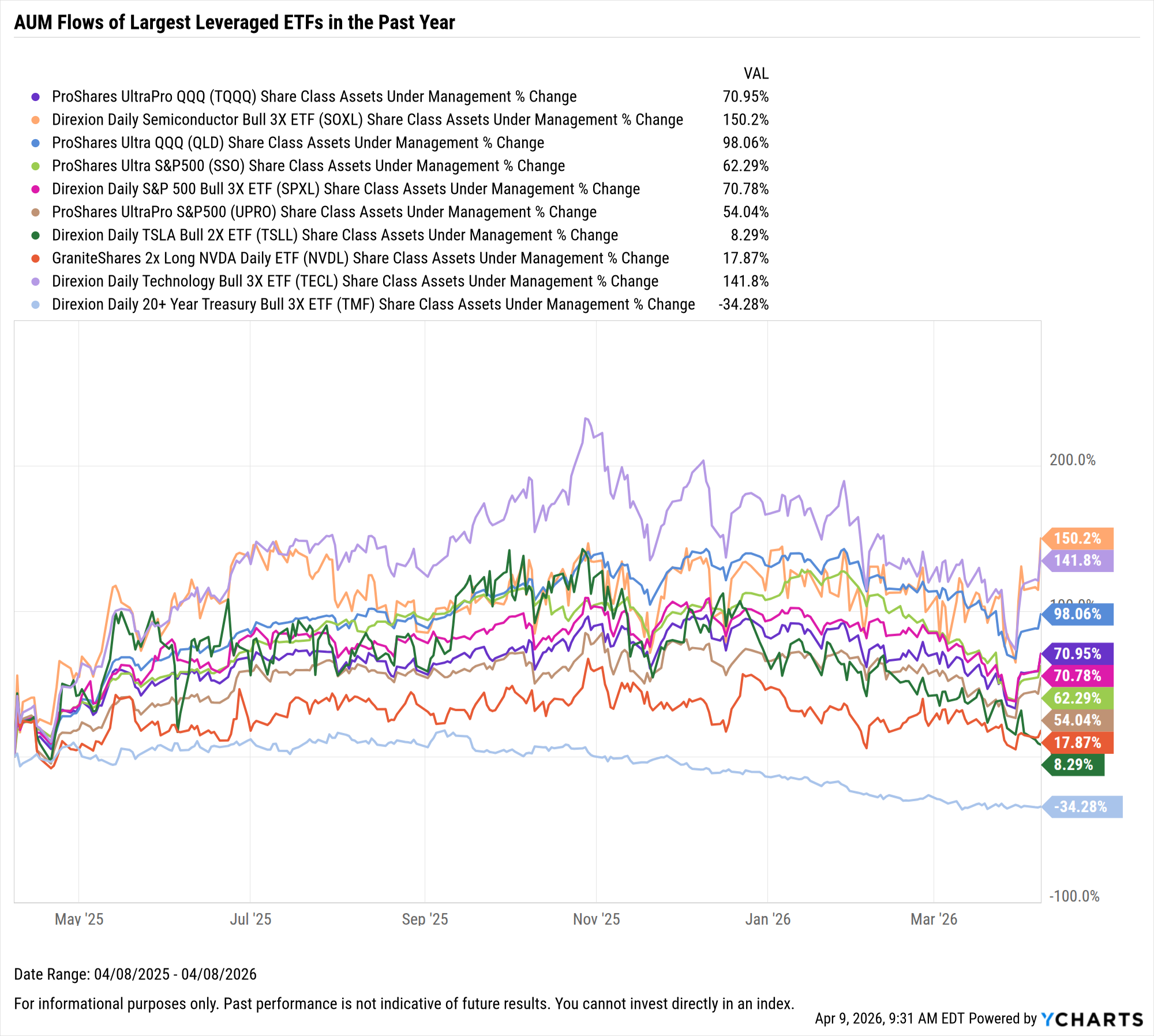
Task: Click the -34.28% light blue end-value tag
Action: coord(1081,807)
